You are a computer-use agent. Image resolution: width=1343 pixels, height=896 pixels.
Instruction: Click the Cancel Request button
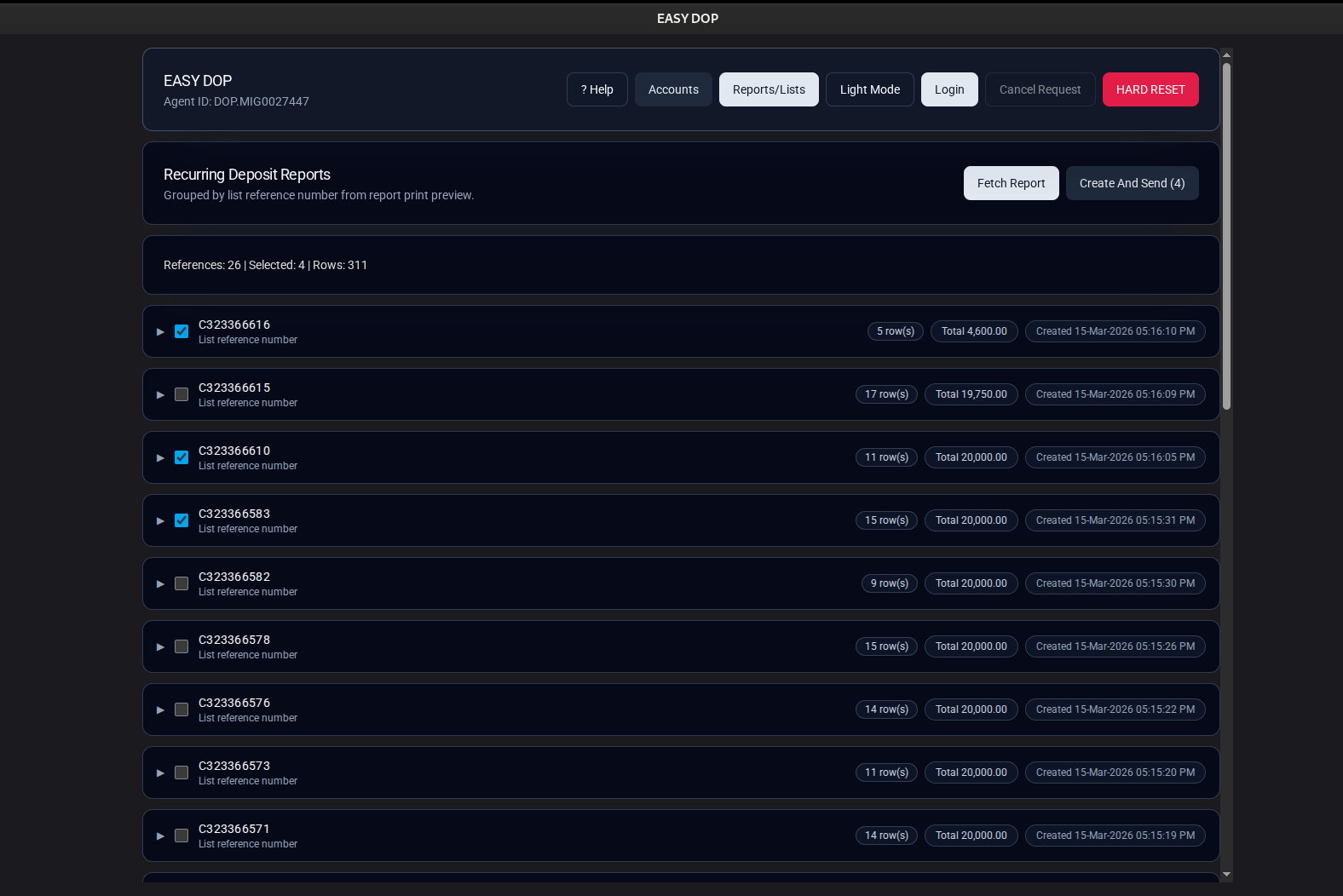pos(1040,89)
